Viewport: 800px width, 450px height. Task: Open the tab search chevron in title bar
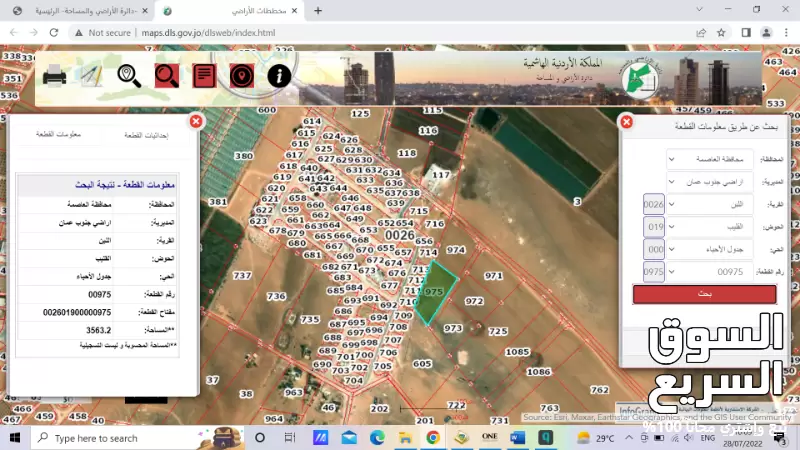click(x=699, y=9)
